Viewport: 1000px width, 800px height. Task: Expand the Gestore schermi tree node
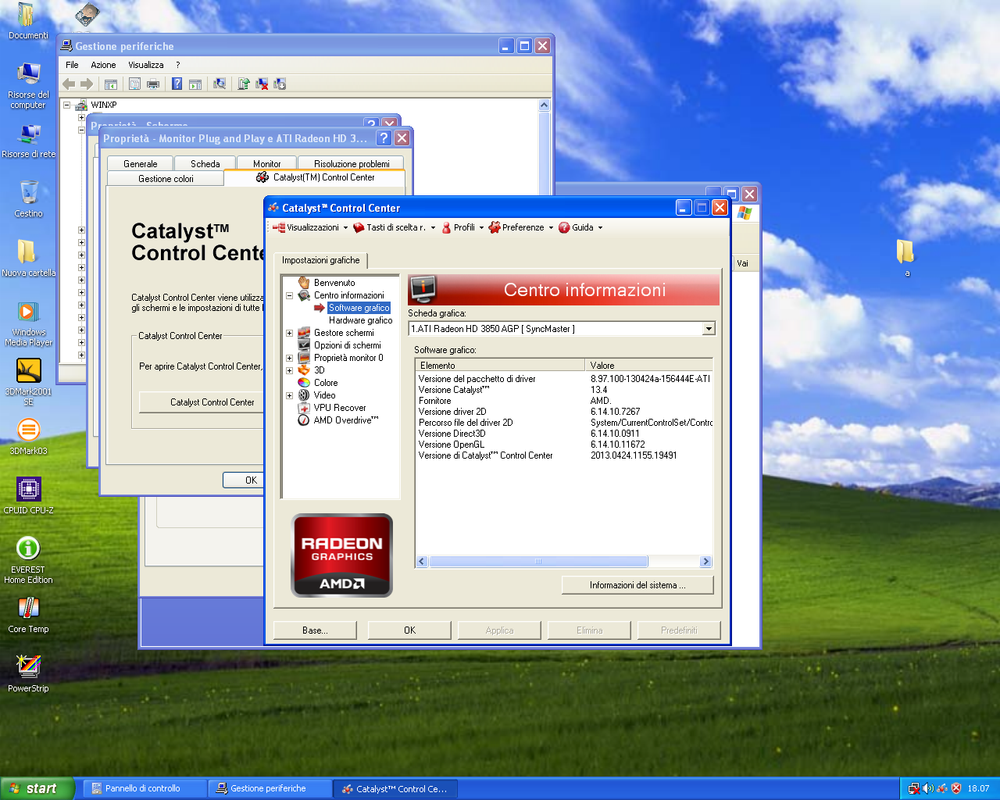290,333
